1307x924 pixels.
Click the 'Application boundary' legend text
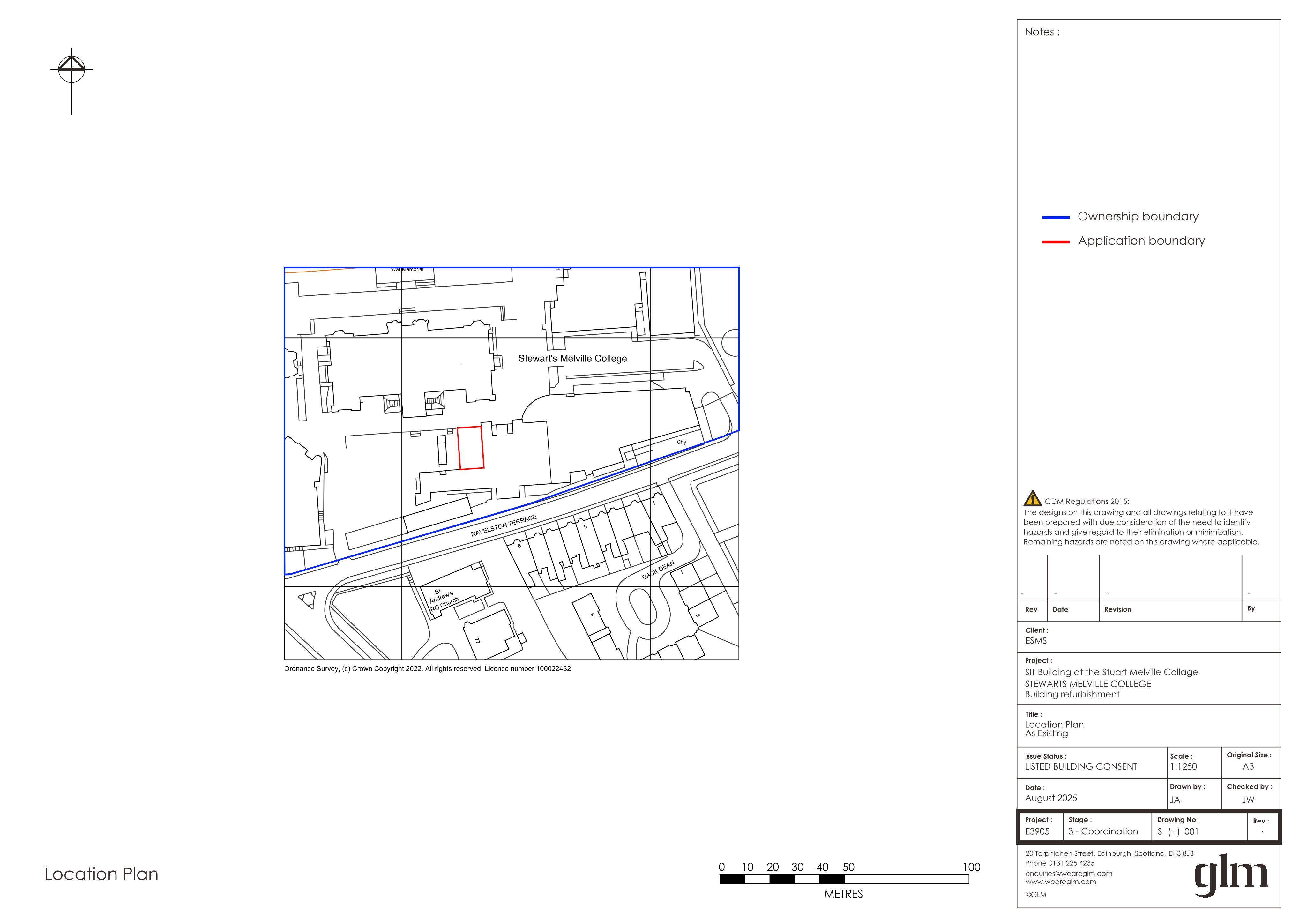click(x=1141, y=241)
